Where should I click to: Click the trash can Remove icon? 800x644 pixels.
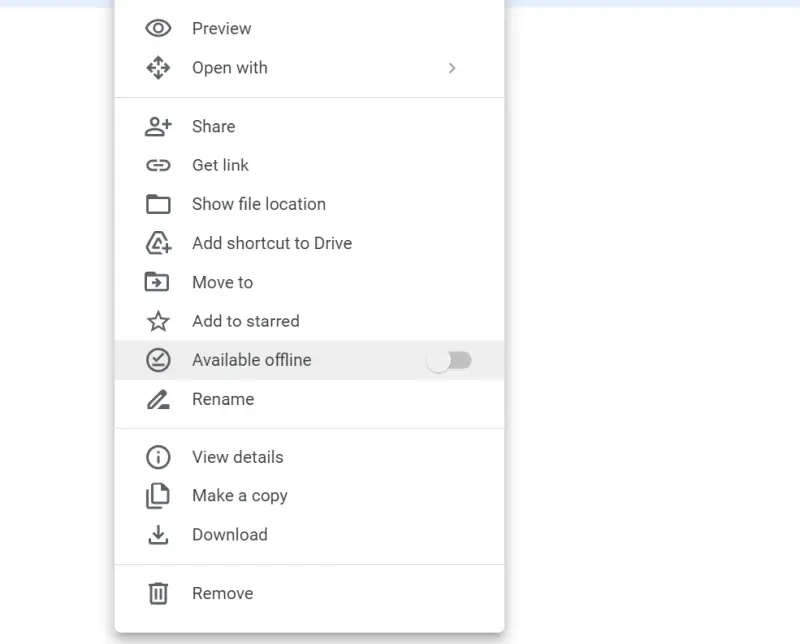click(158, 593)
